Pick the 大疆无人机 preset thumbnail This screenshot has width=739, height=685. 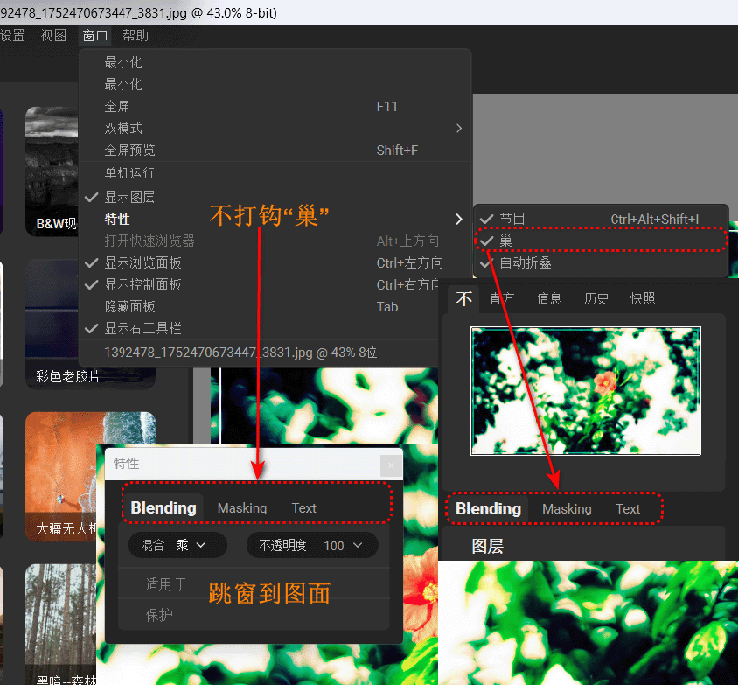click(90, 476)
